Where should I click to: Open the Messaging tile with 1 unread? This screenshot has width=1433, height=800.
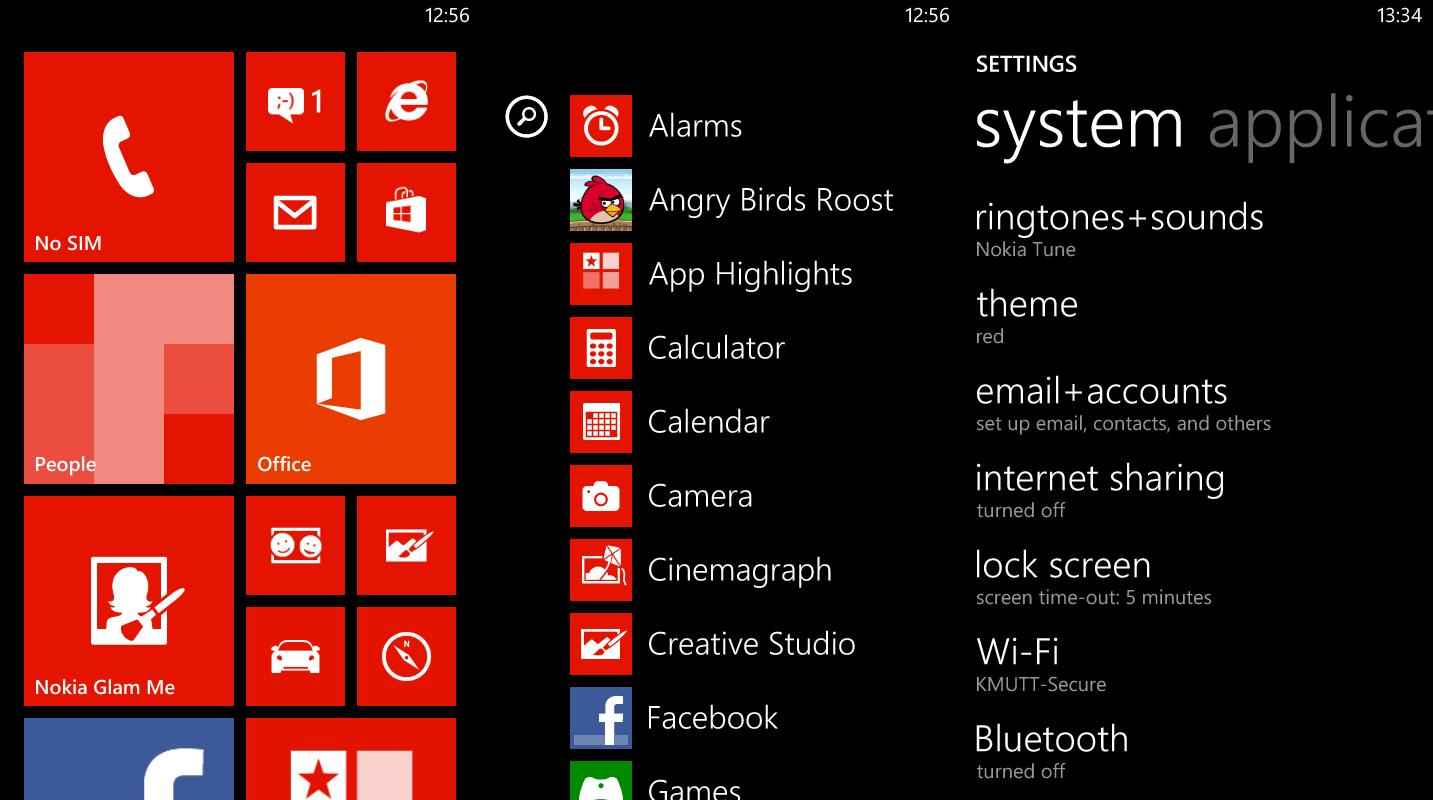click(x=295, y=101)
